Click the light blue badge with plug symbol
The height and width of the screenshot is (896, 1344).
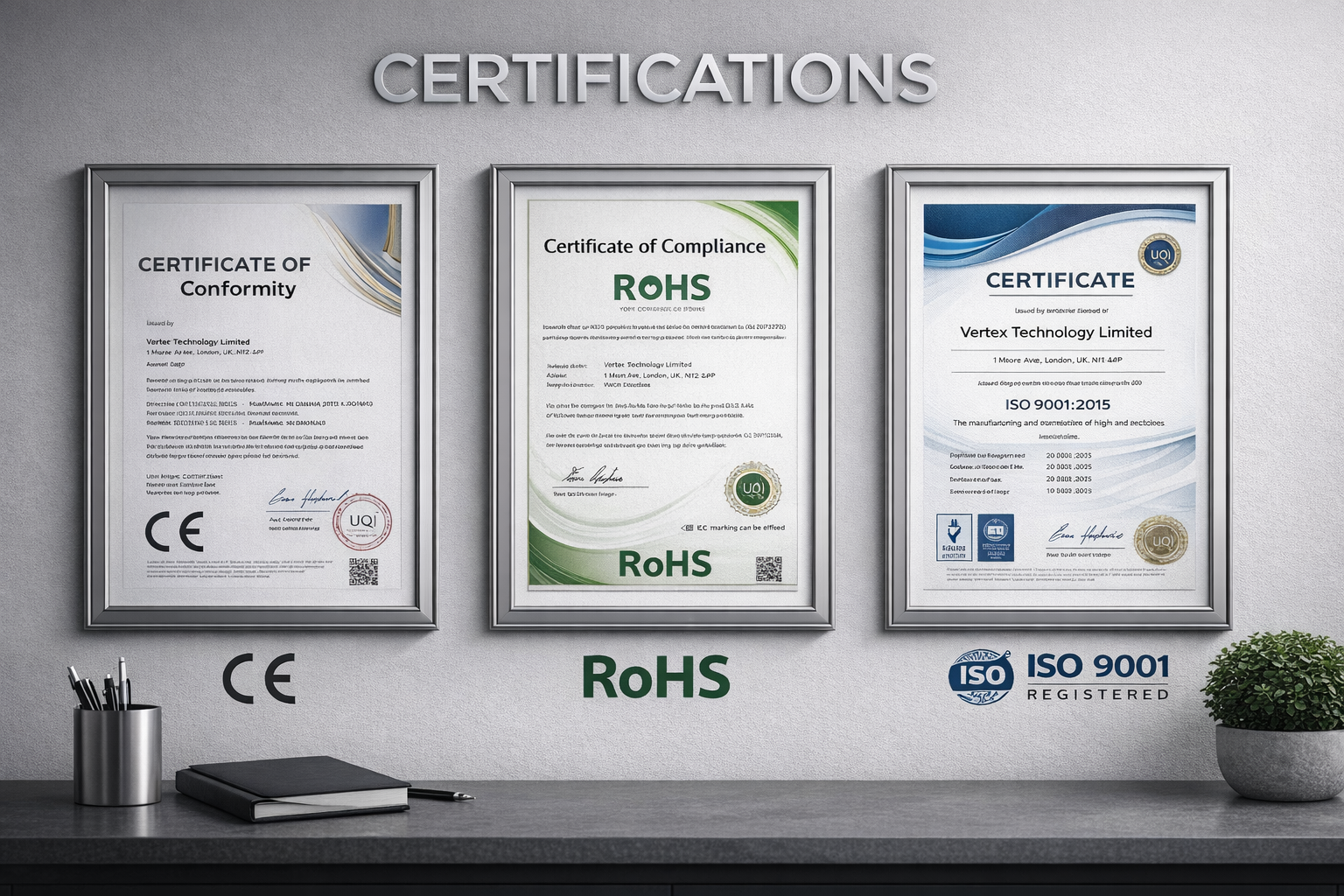[x=953, y=537]
